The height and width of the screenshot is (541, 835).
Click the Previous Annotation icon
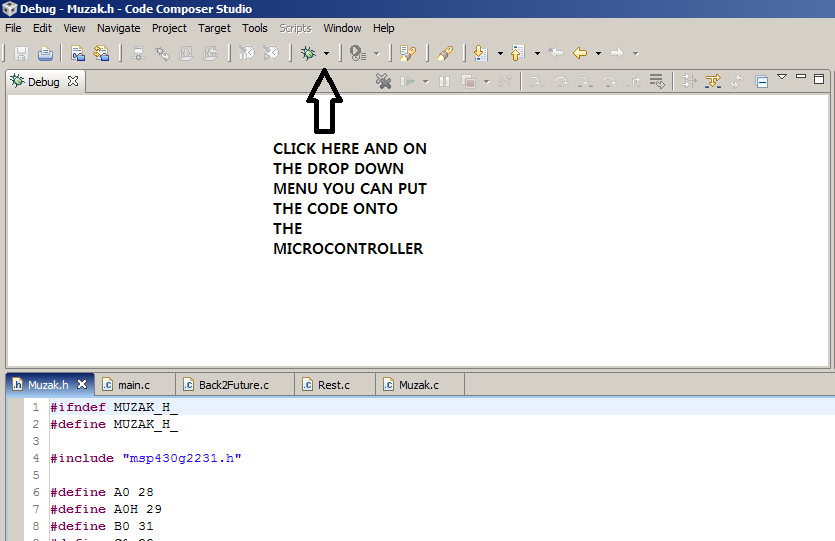pyautogui.click(x=518, y=53)
